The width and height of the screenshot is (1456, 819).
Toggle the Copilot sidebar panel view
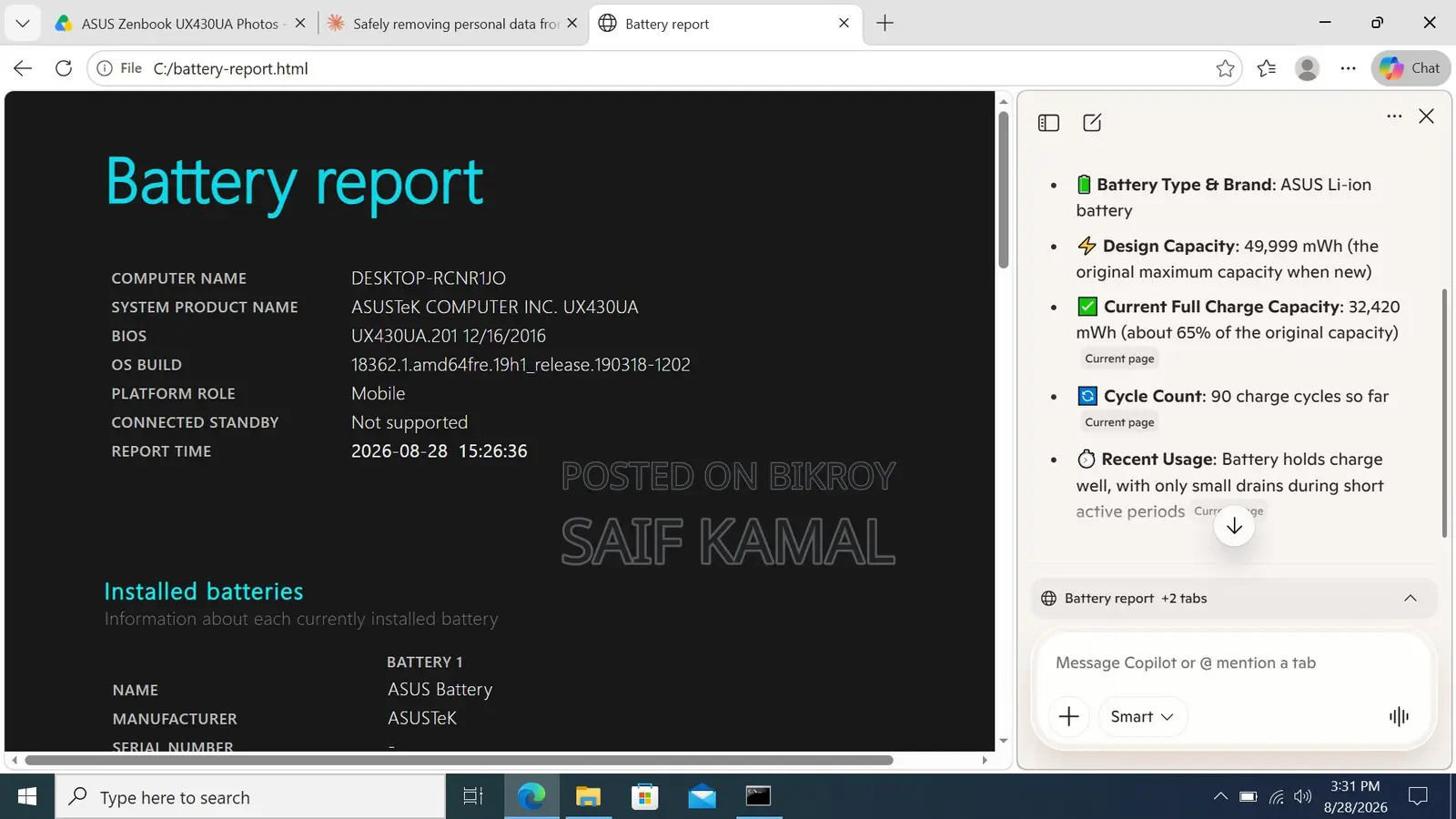1048,123
